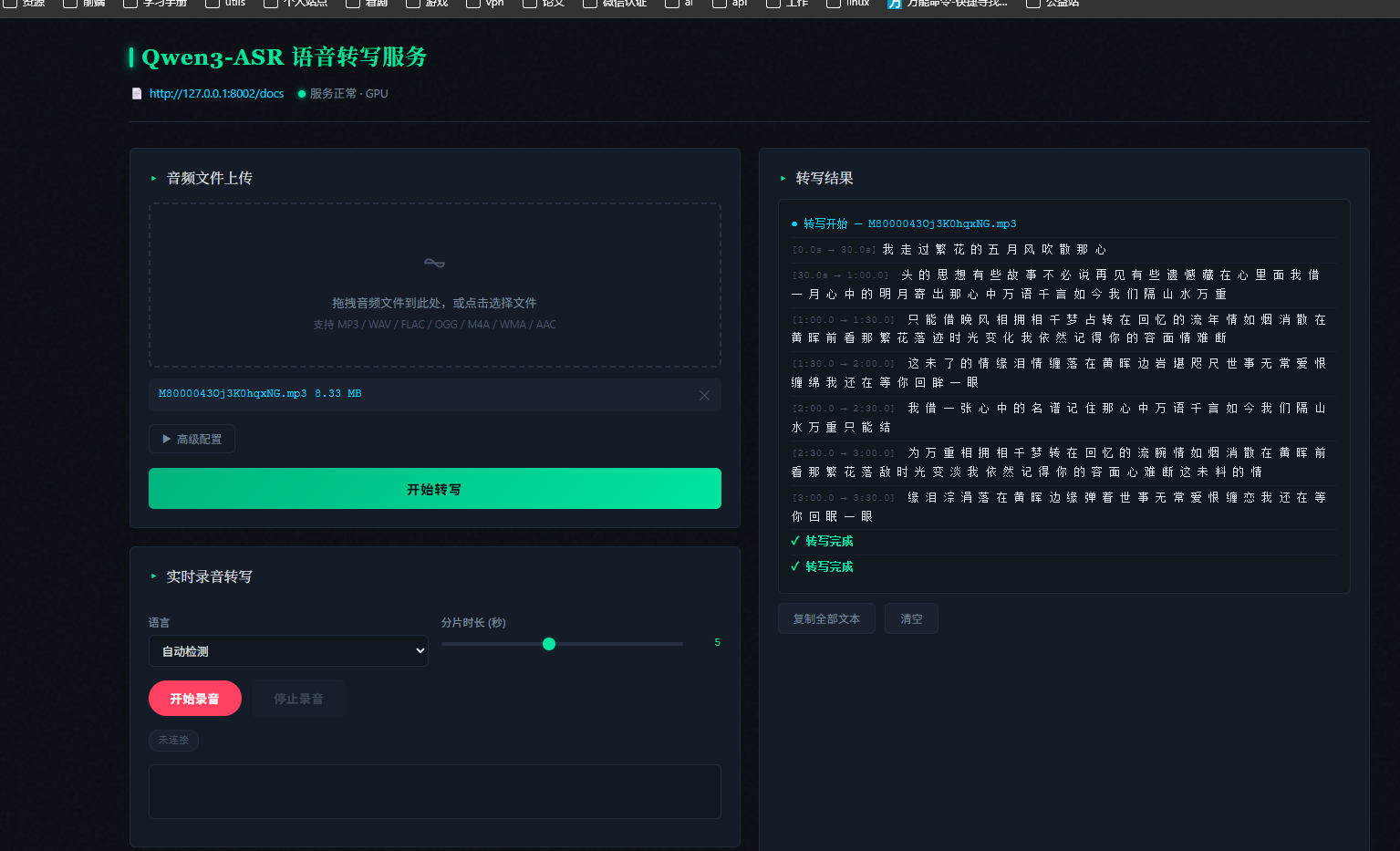Select the [3:00.0 → 3:30.0] transcript segment
The height and width of the screenshot is (851, 1400).
tap(1063, 506)
